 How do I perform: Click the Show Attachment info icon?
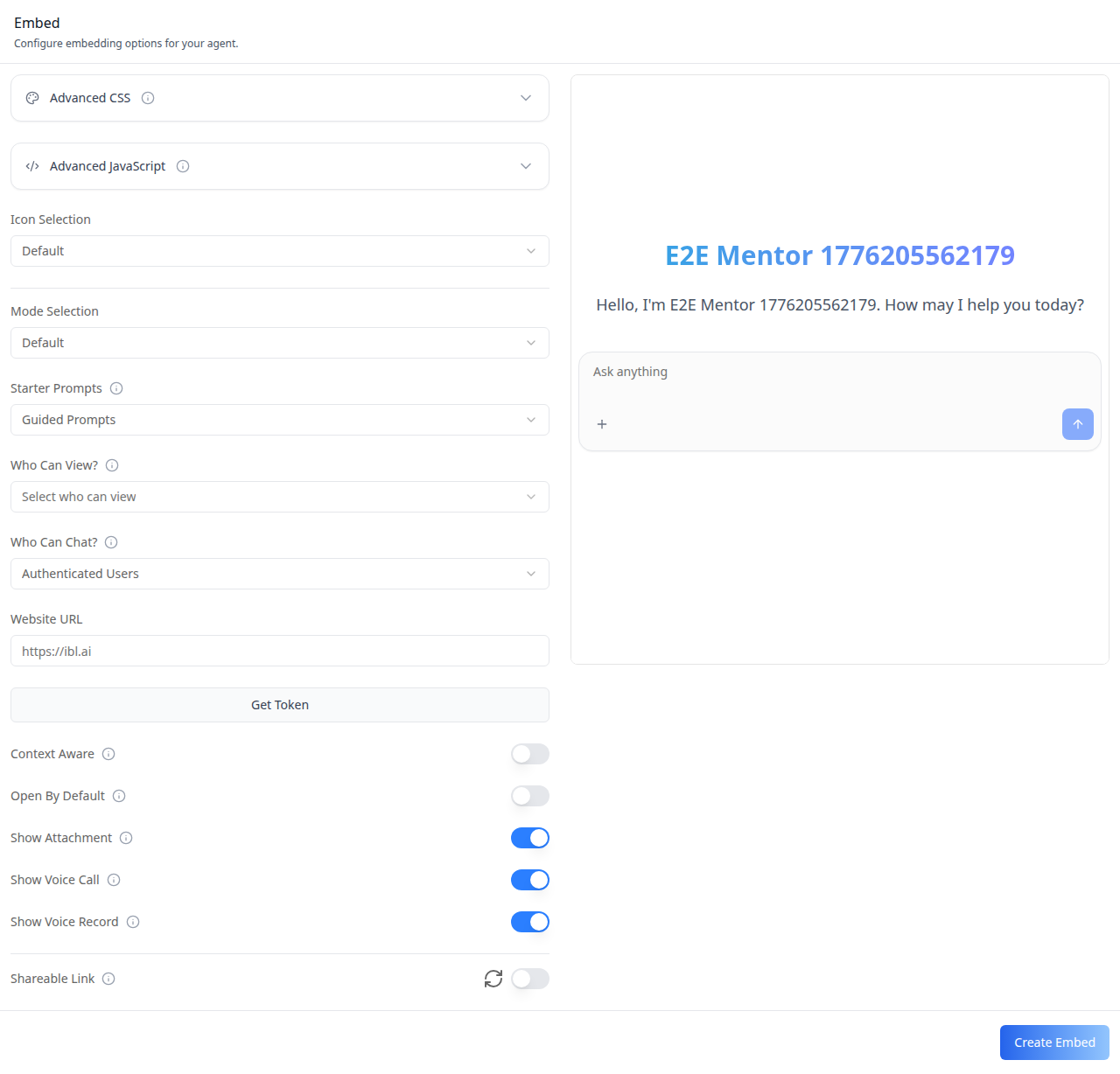click(126, 838)
